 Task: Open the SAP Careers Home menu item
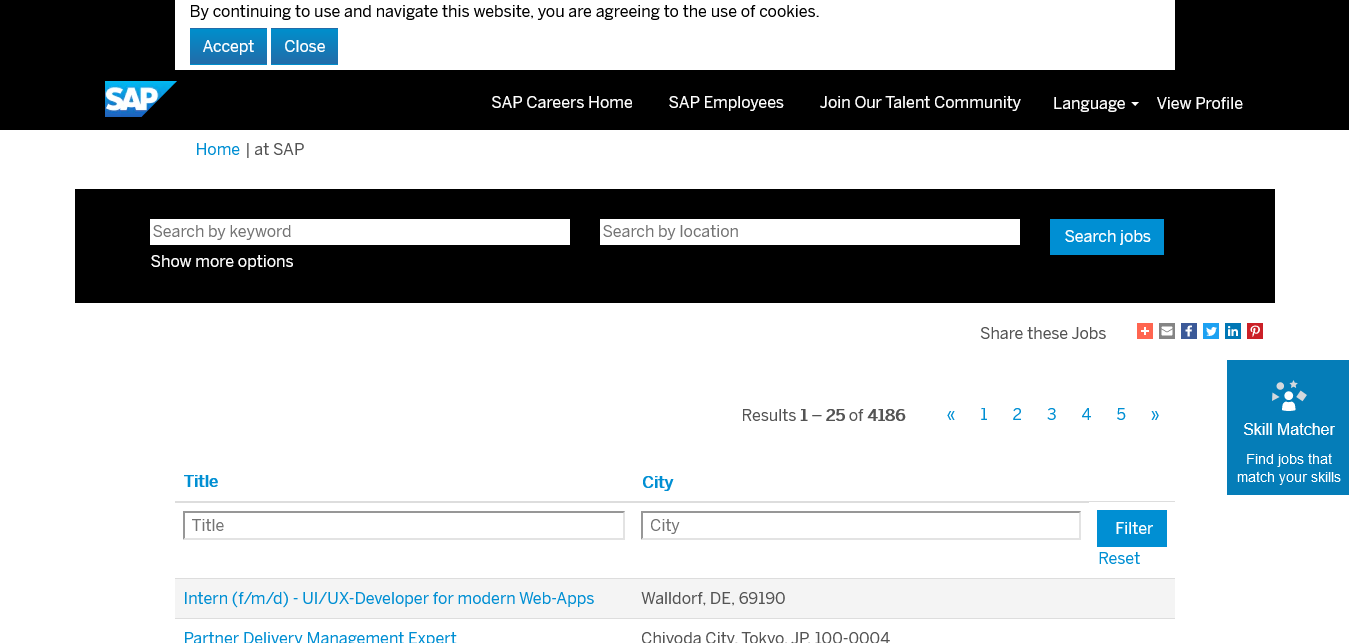[561, 102]
